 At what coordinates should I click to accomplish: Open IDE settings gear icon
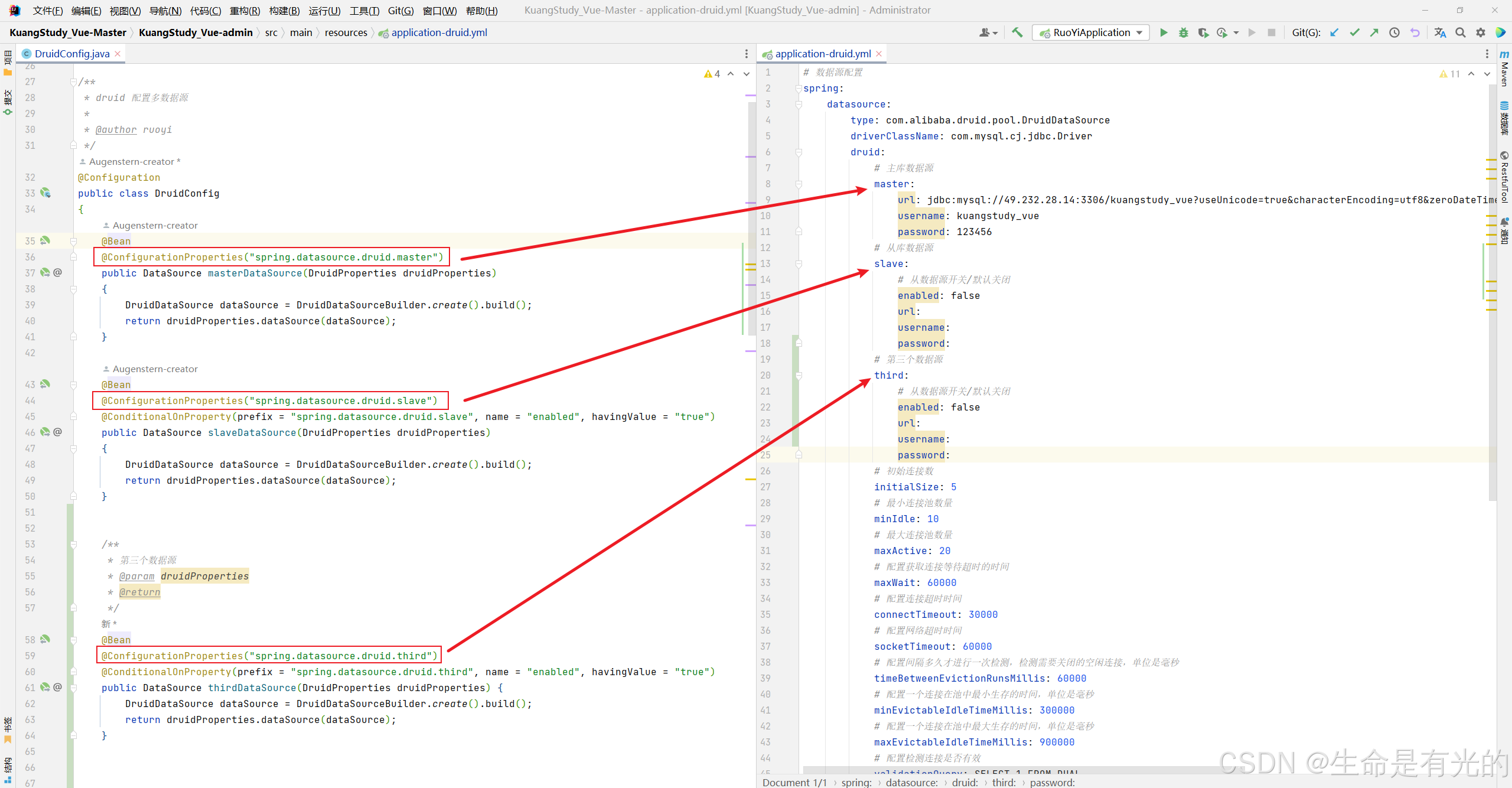[1481, 32]
